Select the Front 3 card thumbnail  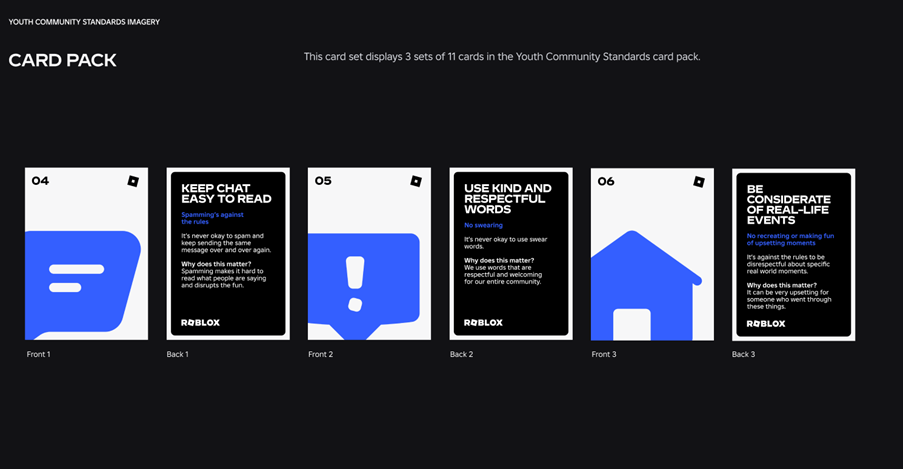652,254
